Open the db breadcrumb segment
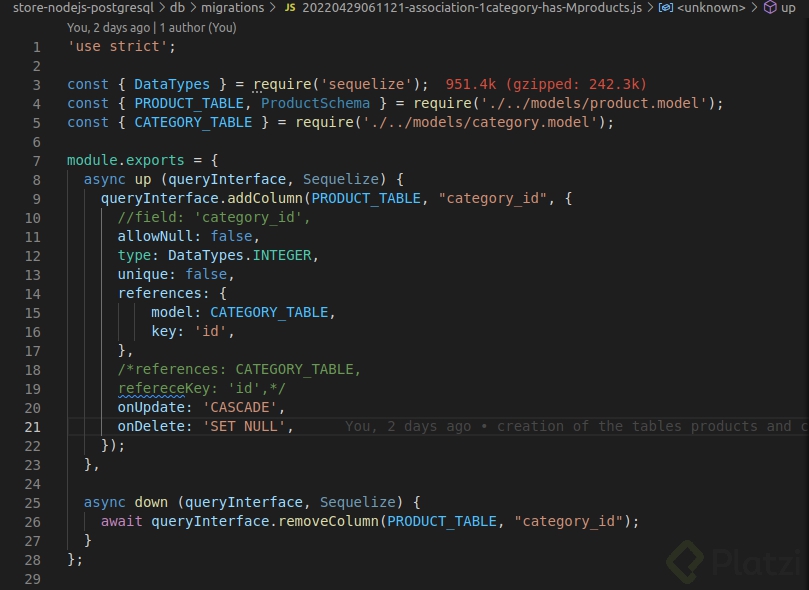809x590 pixels. point(177,8)
